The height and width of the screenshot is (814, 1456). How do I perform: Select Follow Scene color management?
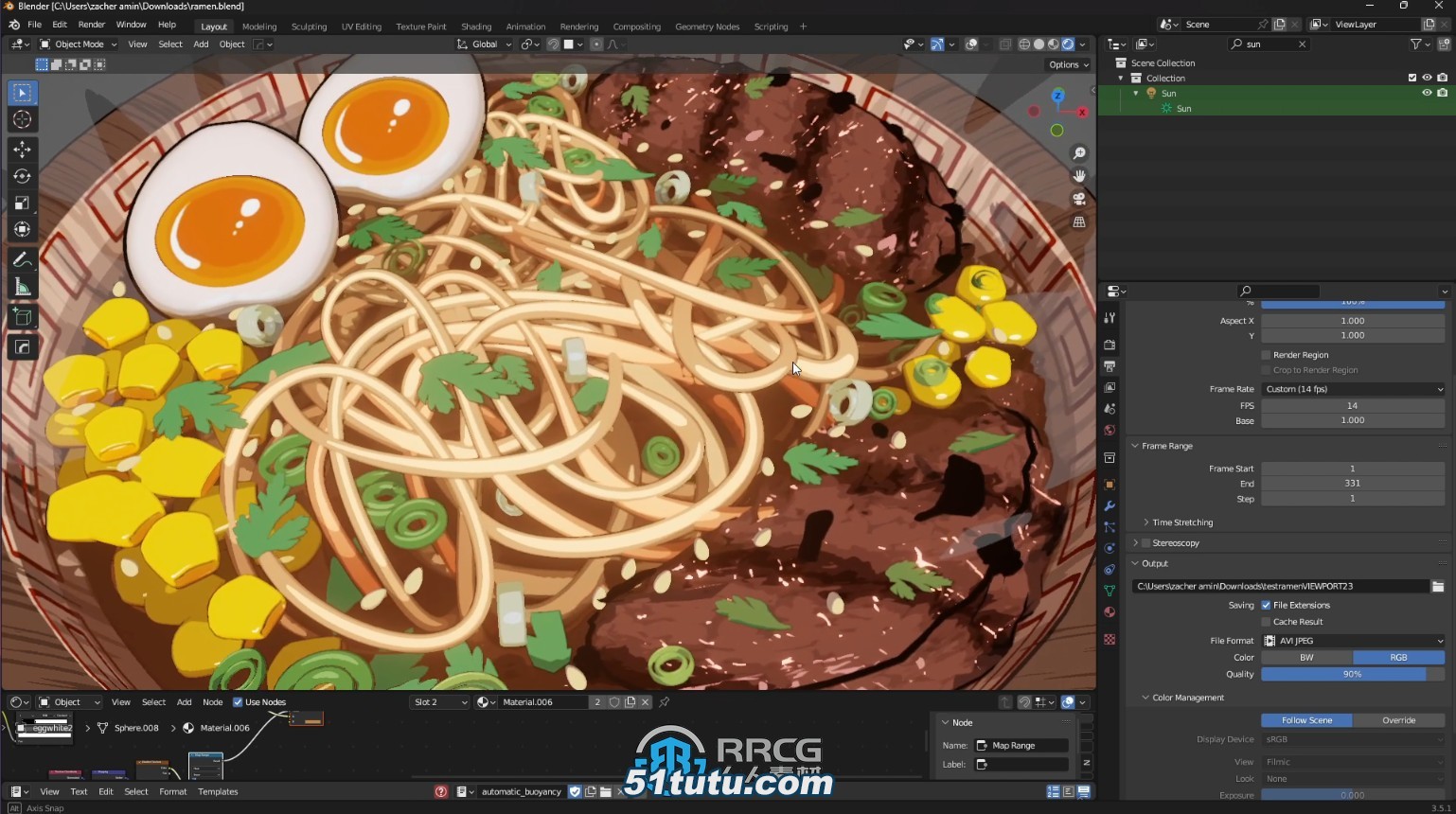click(1306, 720)
